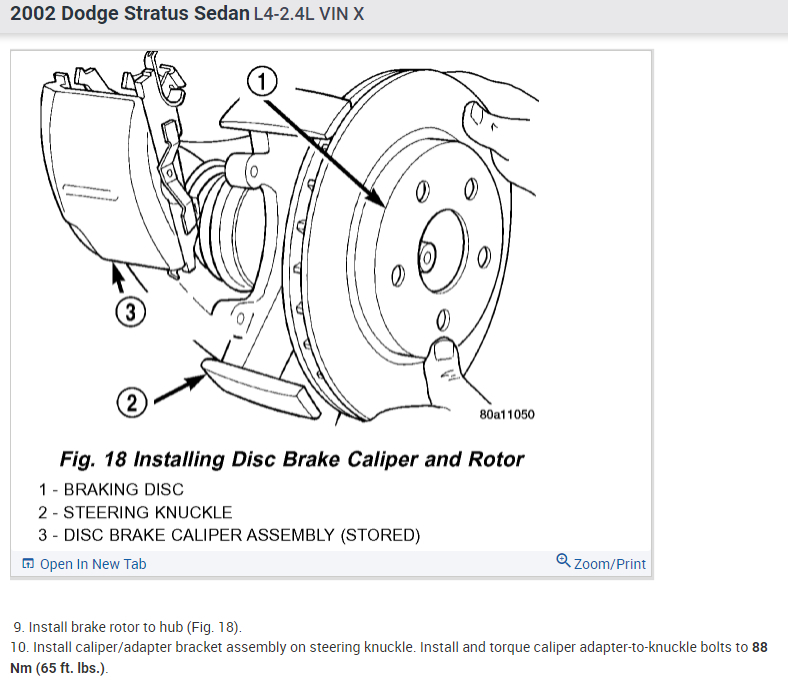Click the steering knuckle part in diagram
Image resolution: width=788 pixels, height=697 pixels.
261,387
